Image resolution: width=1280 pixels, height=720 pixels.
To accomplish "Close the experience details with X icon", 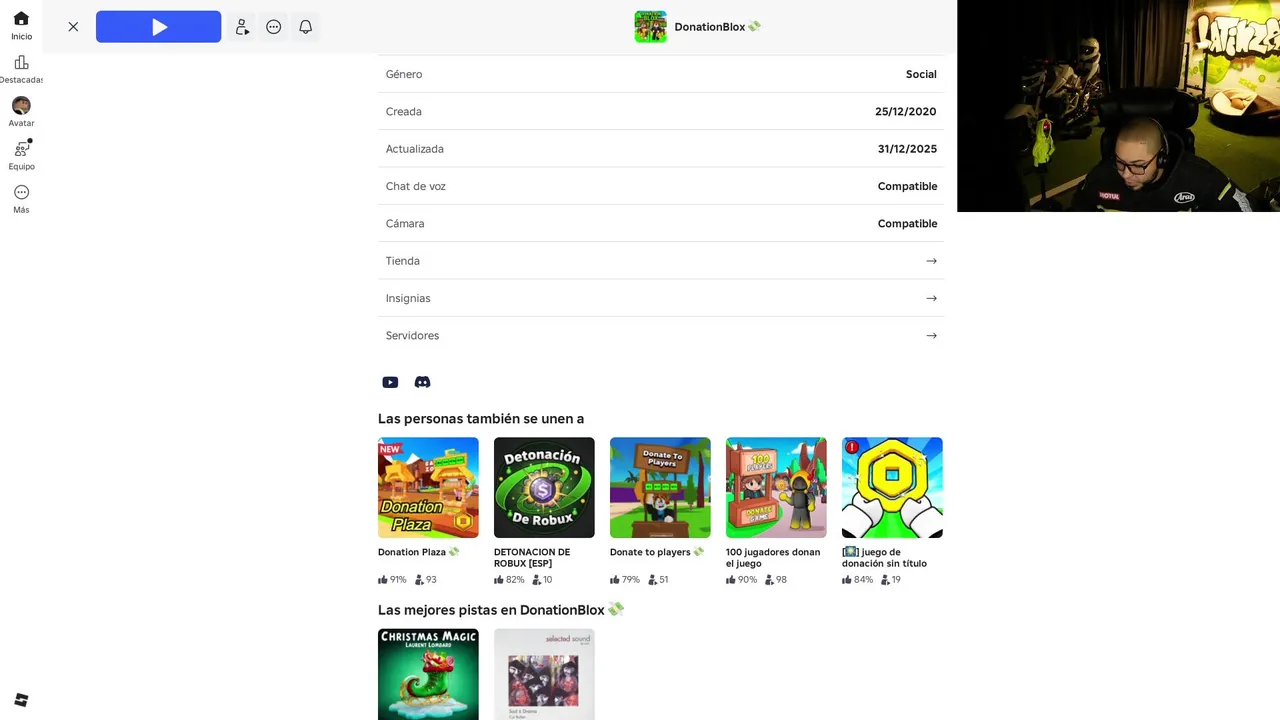I will (x=73, y=27).
